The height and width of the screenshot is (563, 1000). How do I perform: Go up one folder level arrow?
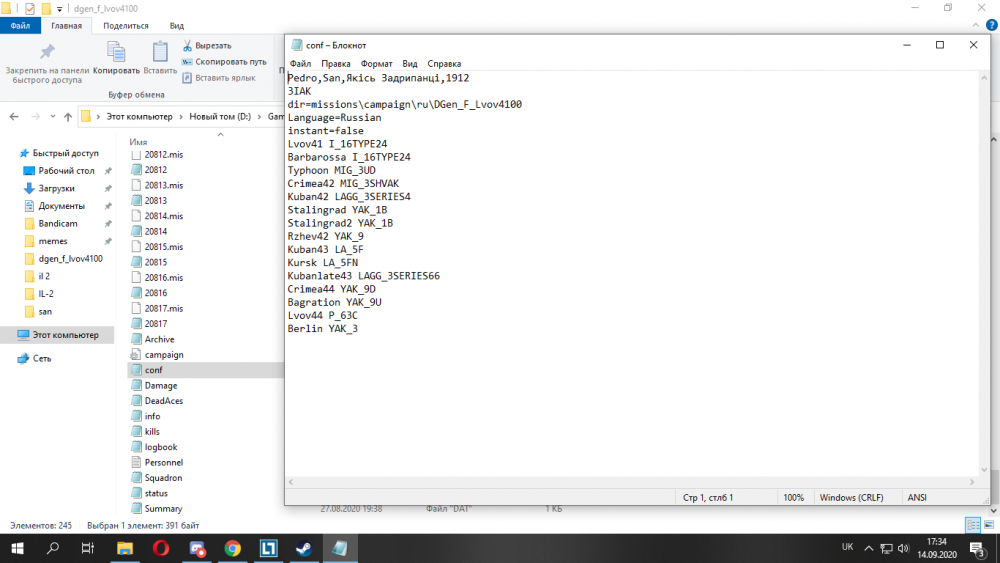pyautogui.click(x=68, y=117)
